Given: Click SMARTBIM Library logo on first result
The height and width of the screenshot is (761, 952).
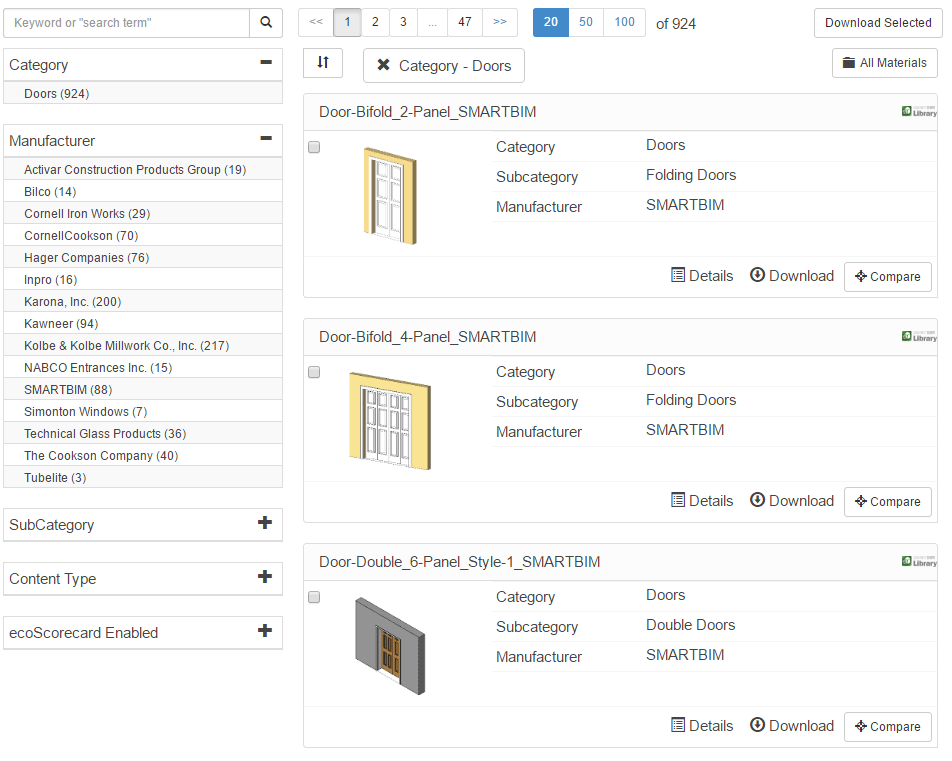Looking at the screenshot, I should coord(918,112).
